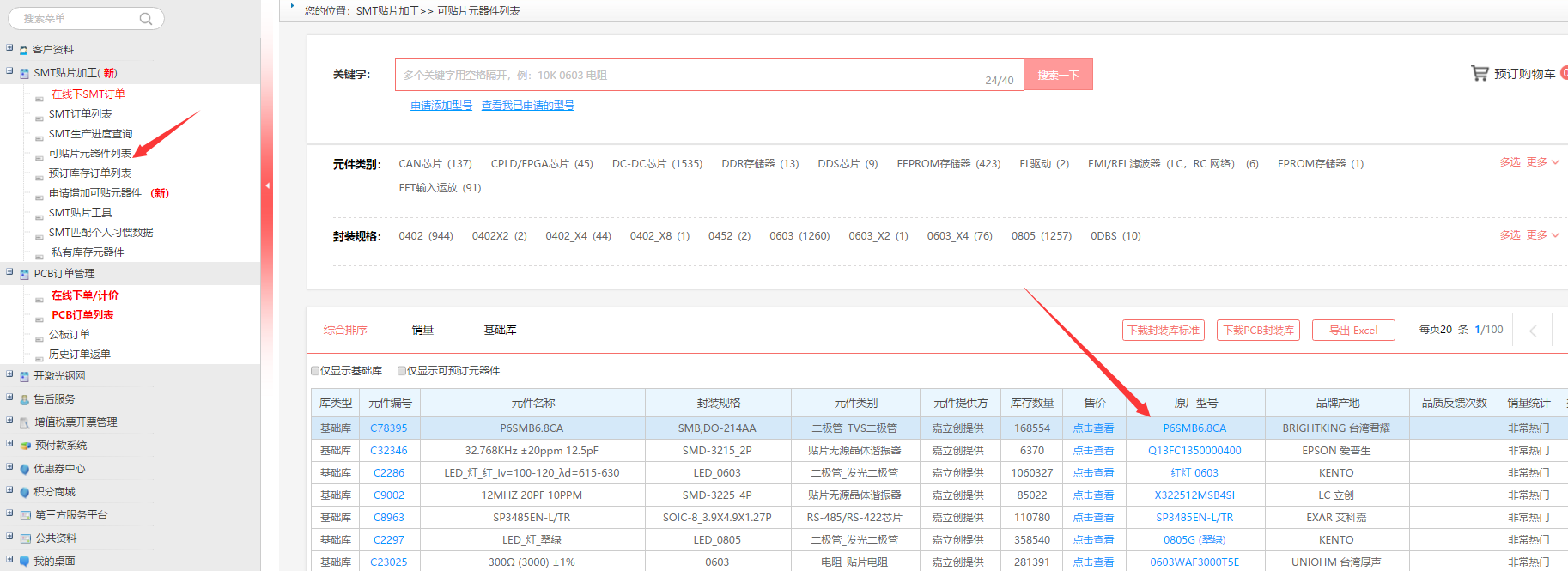The image size is (1568, 571).
Task: Click the 搜索一下 search button
Action: [1058, 75]
